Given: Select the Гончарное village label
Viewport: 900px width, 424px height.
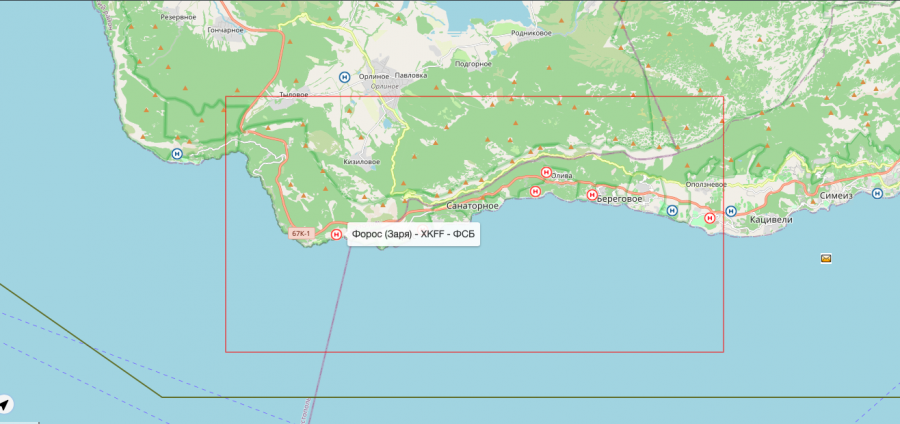Looking at the screenshot, I should 224,30.
